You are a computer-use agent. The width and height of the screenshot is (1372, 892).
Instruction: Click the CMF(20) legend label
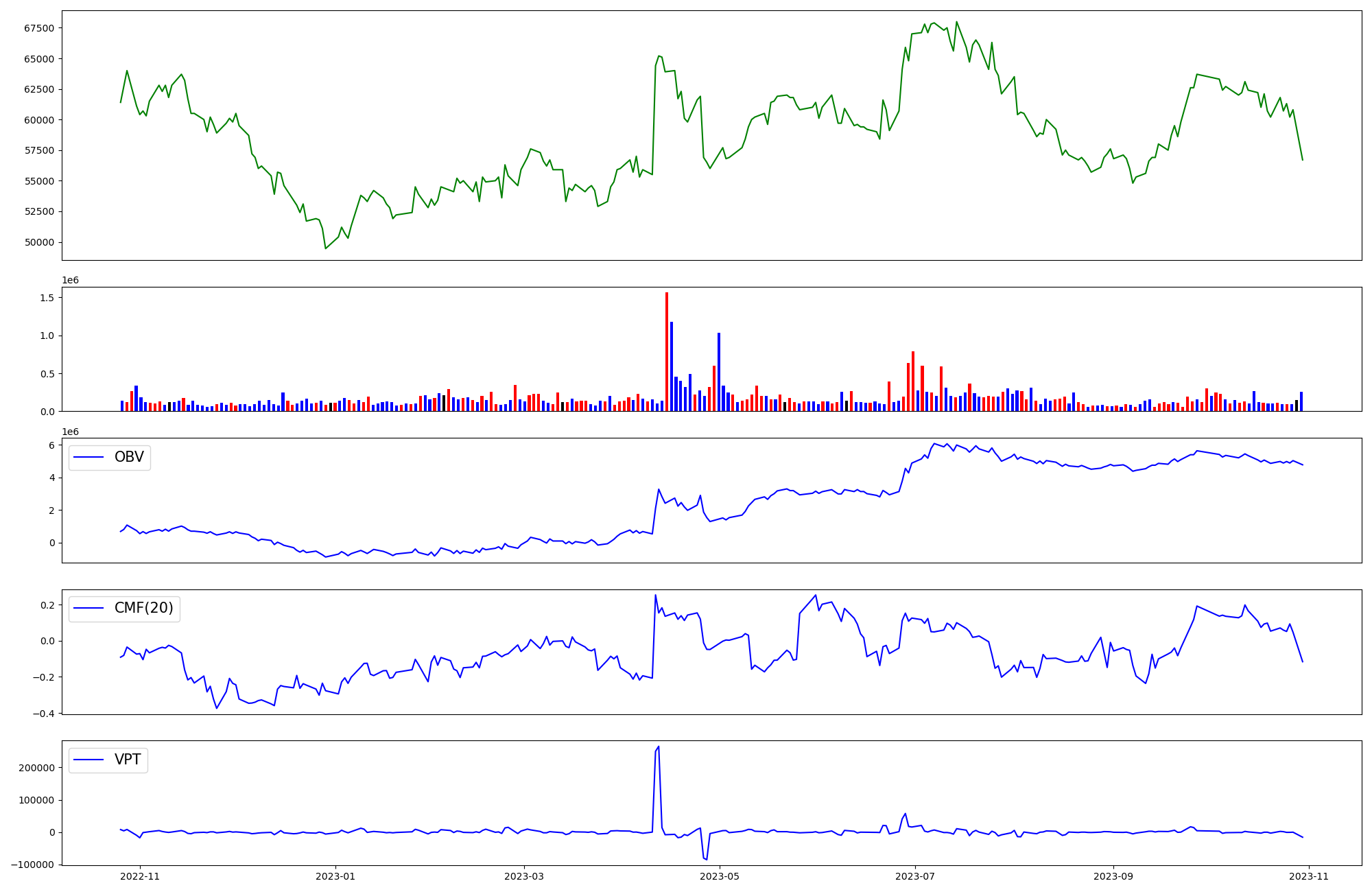[143, 608]
